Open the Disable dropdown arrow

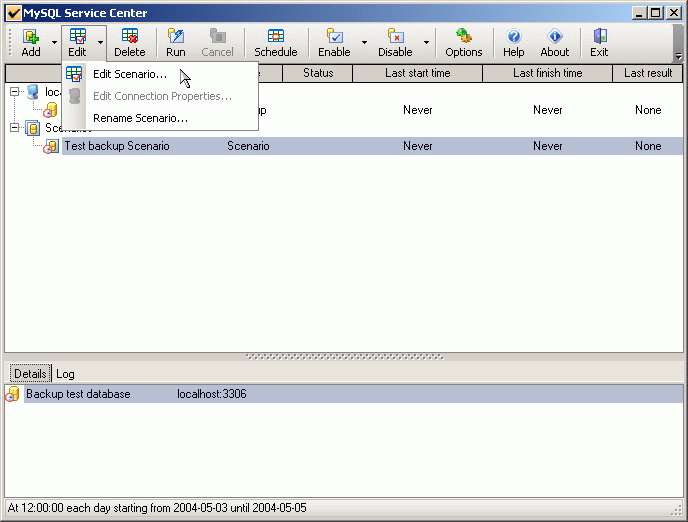[426, 43]
